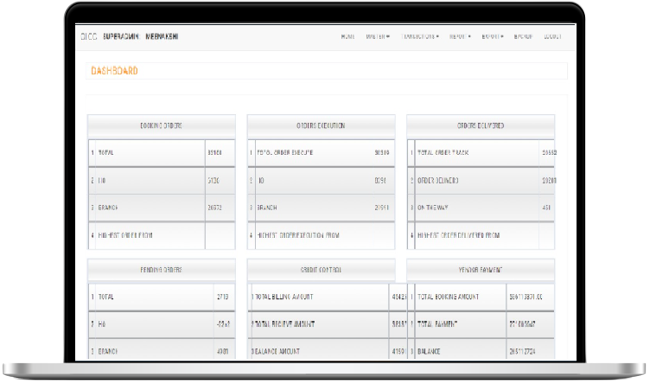
Task: Click HO row in Booking Orders
Action: pos(161,181)
